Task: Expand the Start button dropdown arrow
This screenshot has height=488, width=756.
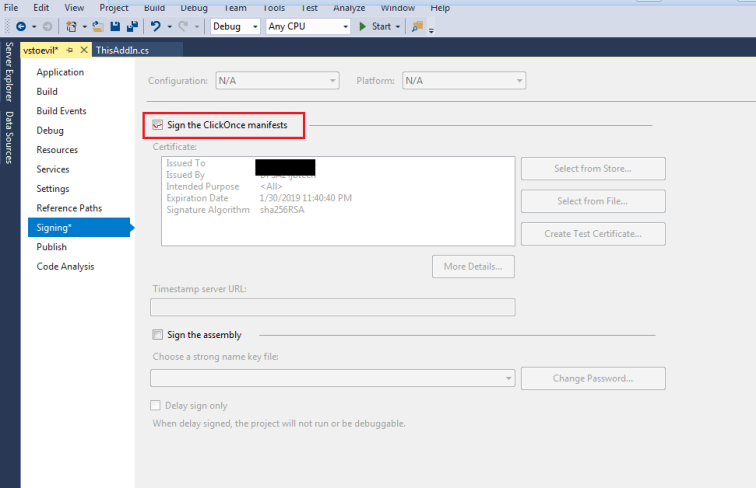Action: (398, 27)
